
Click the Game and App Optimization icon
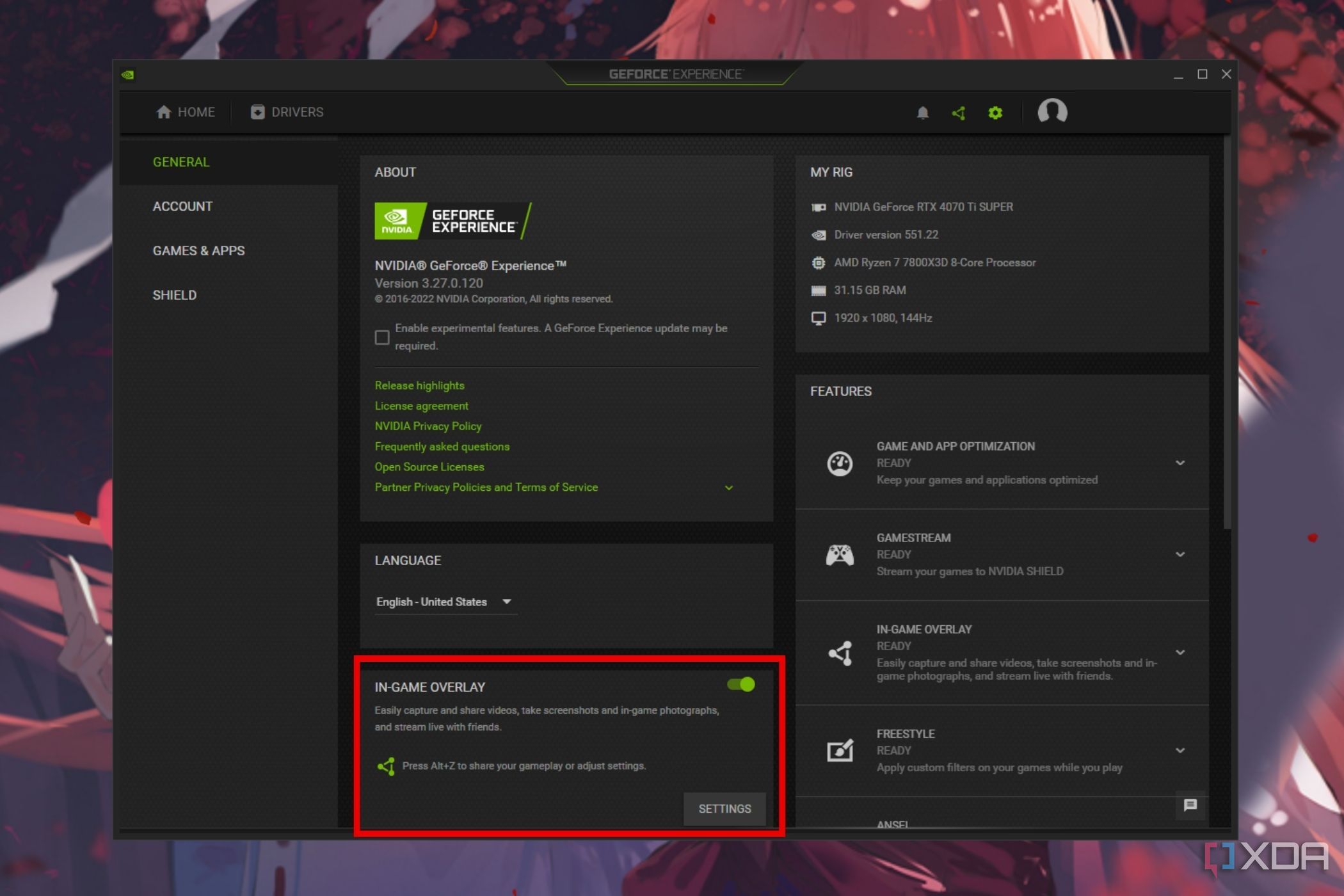tap(841, 462)
